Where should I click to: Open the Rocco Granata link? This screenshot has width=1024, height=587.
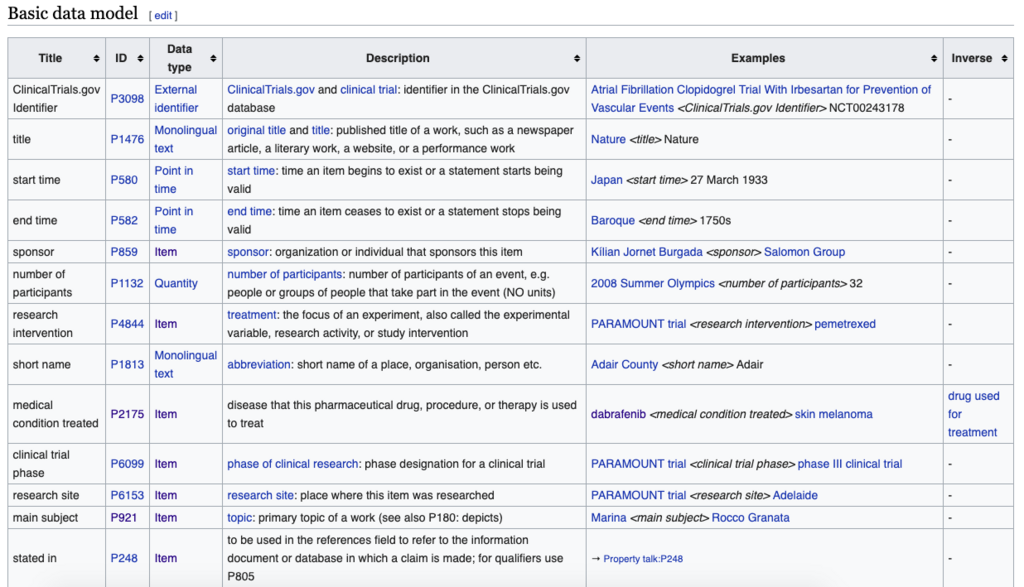tap(750, 518)
